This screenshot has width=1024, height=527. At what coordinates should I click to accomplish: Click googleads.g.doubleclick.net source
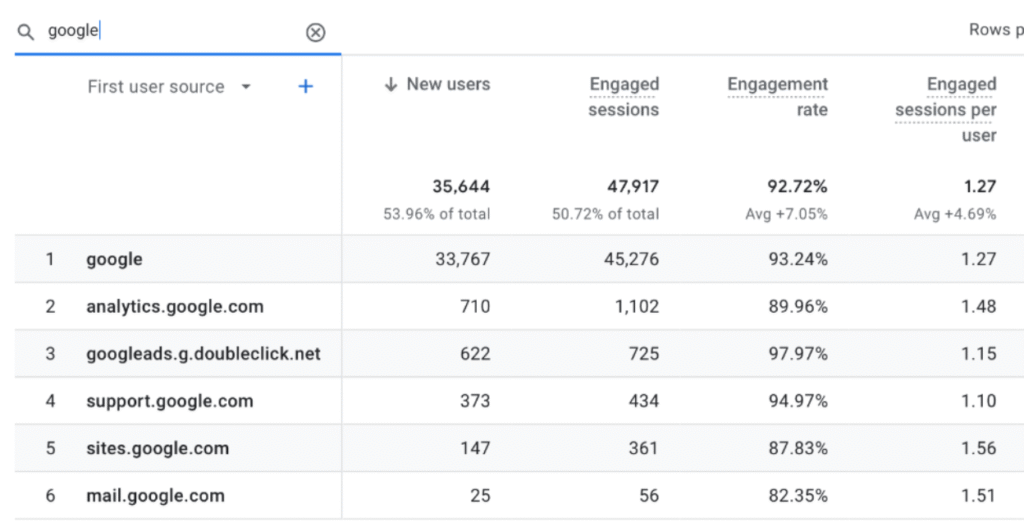coord(203,354)
